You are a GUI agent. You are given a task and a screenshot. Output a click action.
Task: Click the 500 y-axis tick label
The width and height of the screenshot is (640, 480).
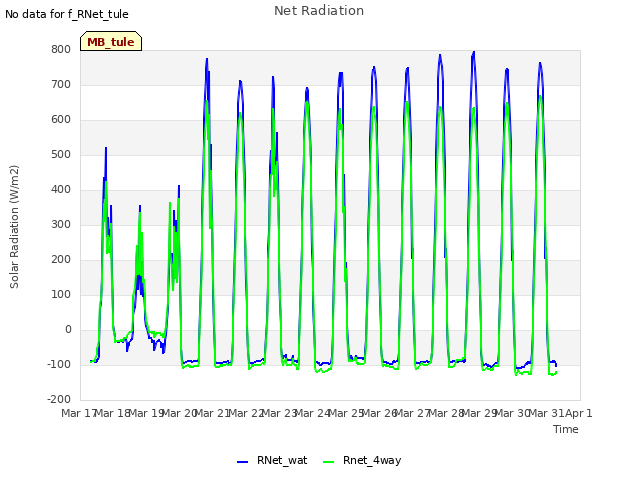[x=61, y=155]
